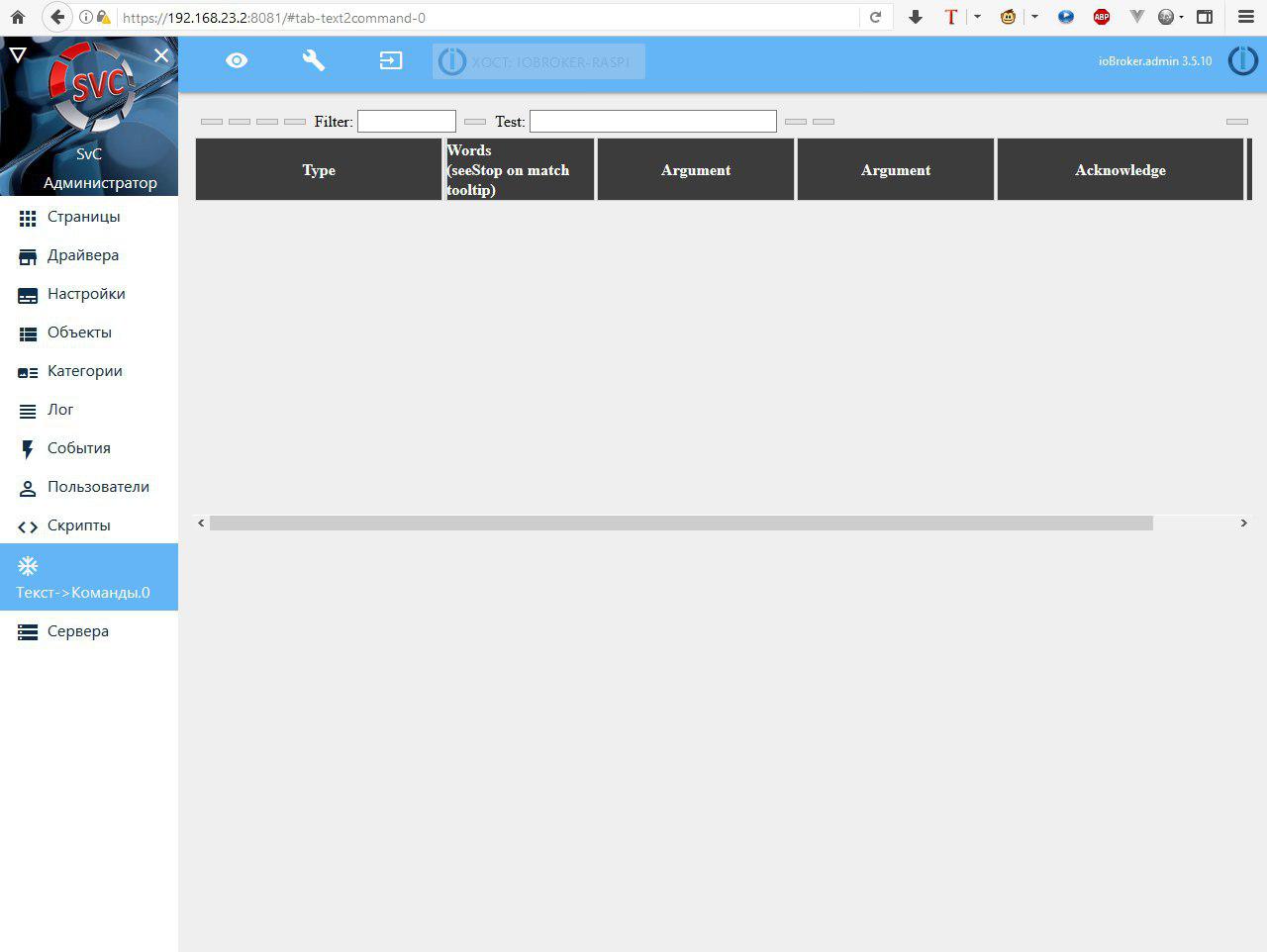1267x952 pixels.
Task: Click the lightning icon for События
Action: [28, 449]
